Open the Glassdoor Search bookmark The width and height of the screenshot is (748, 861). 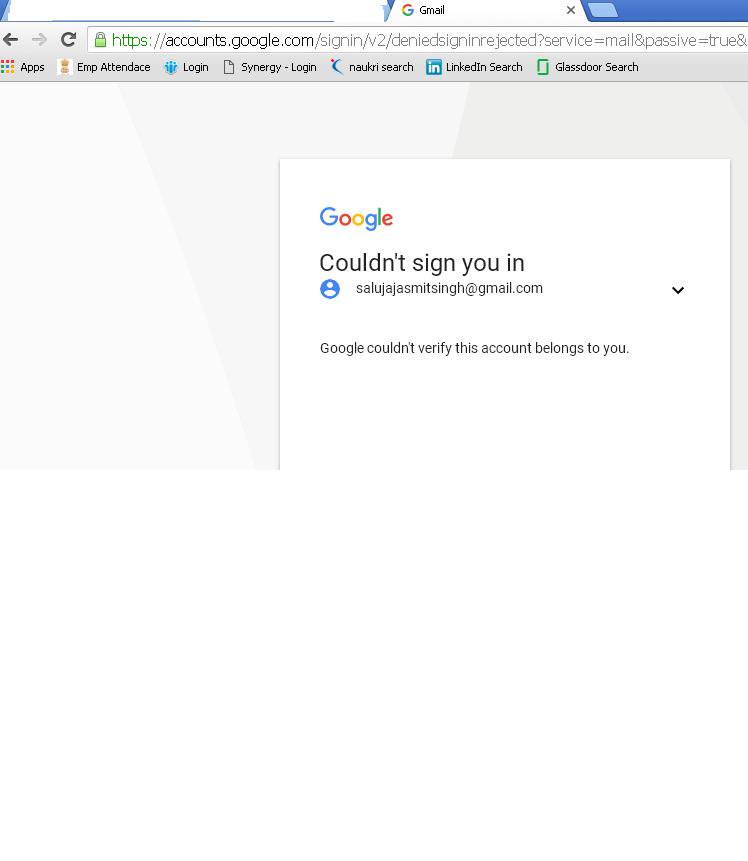click(588, 67)
